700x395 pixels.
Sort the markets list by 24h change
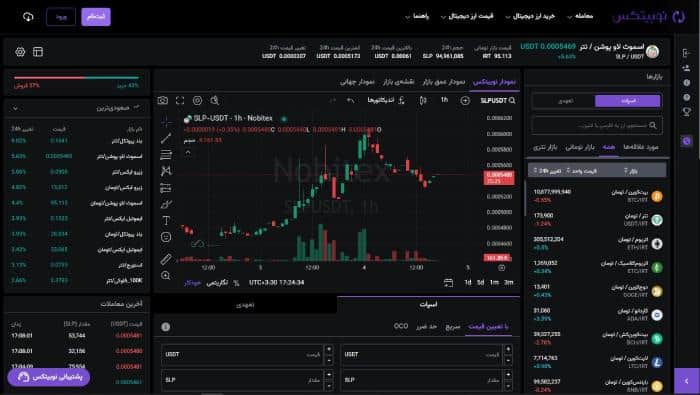[547, 170]
